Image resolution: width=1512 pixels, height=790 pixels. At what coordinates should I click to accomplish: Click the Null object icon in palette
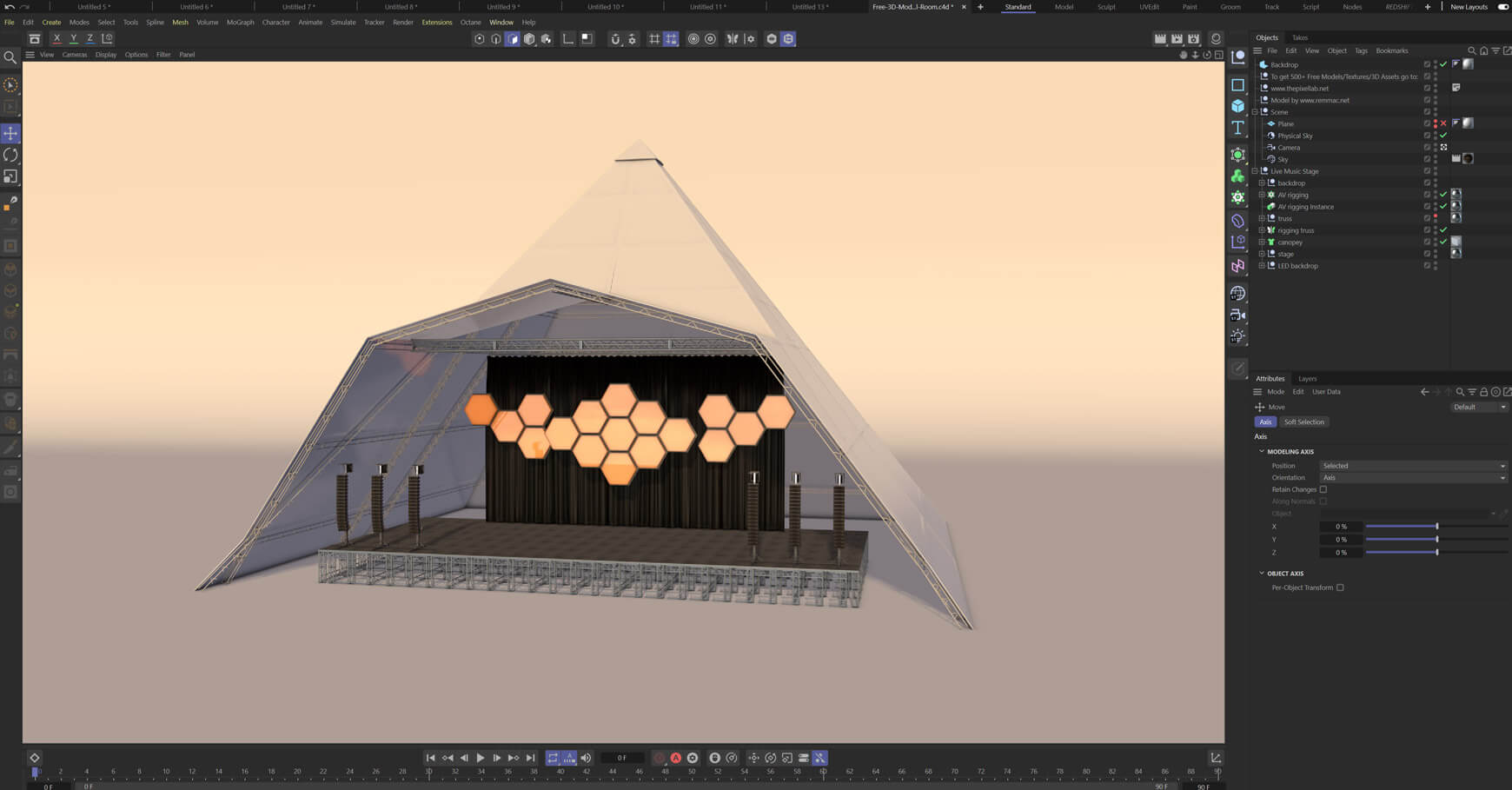tap(1238, 57)
